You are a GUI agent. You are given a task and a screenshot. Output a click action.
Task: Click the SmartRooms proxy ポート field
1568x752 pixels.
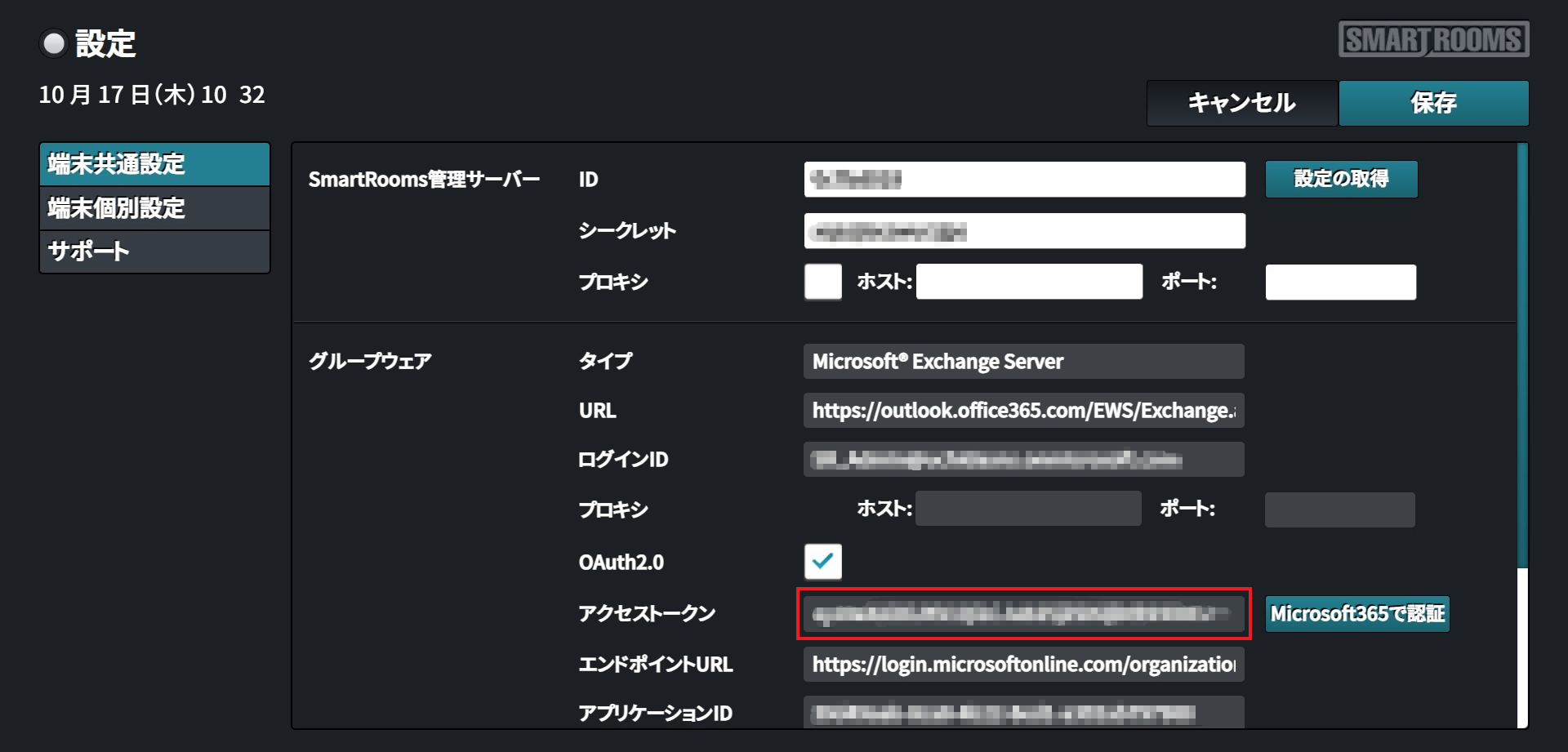click(x=1340, y=282)
